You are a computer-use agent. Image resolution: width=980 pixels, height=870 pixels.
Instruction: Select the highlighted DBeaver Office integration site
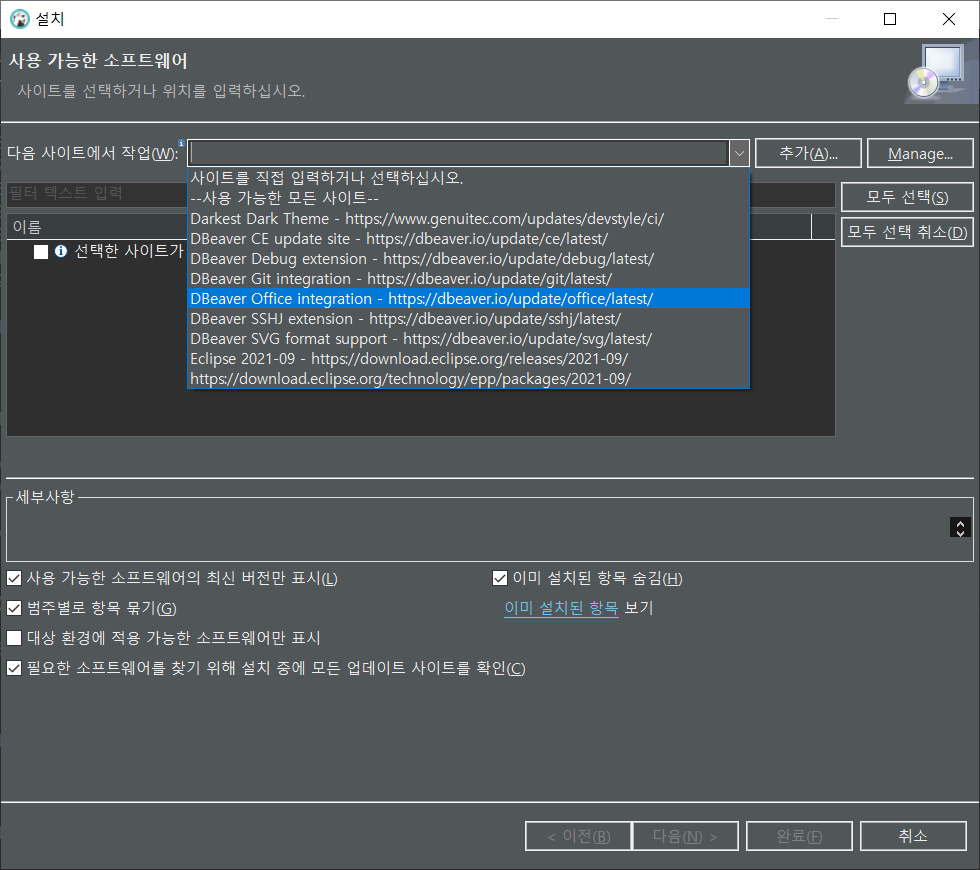point(468,299)
